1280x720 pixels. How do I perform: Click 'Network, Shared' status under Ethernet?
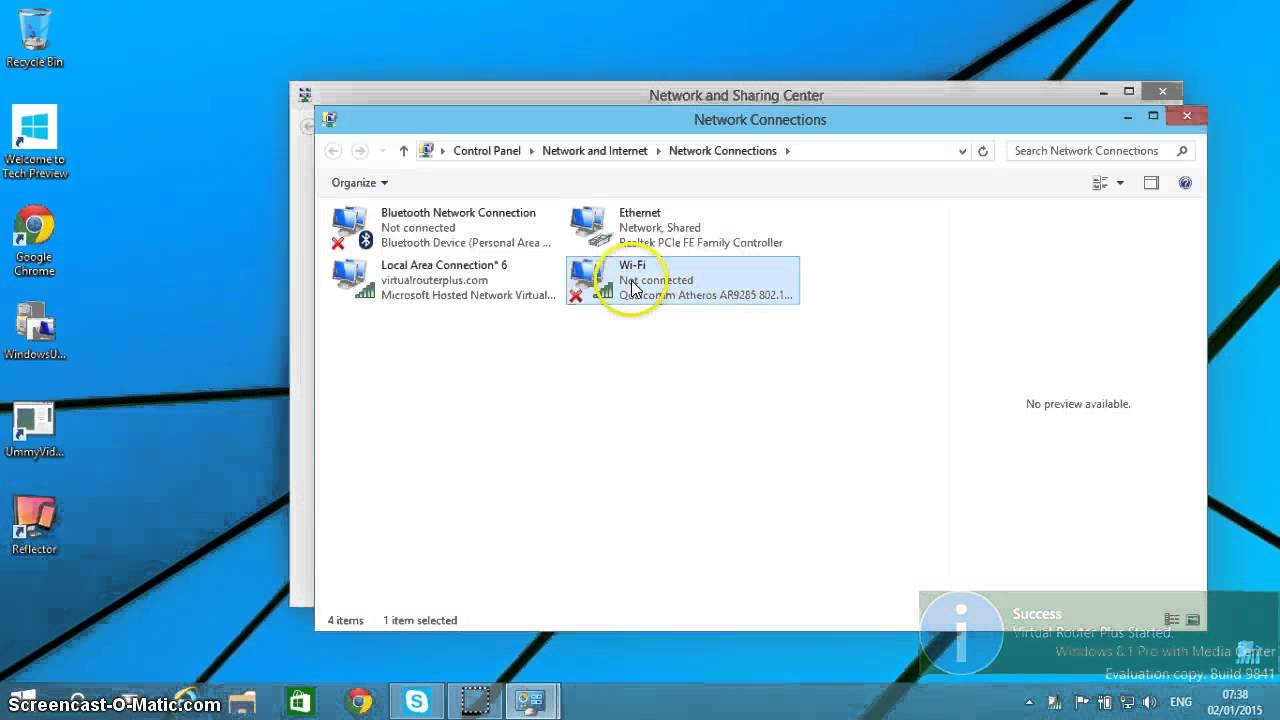660,228
